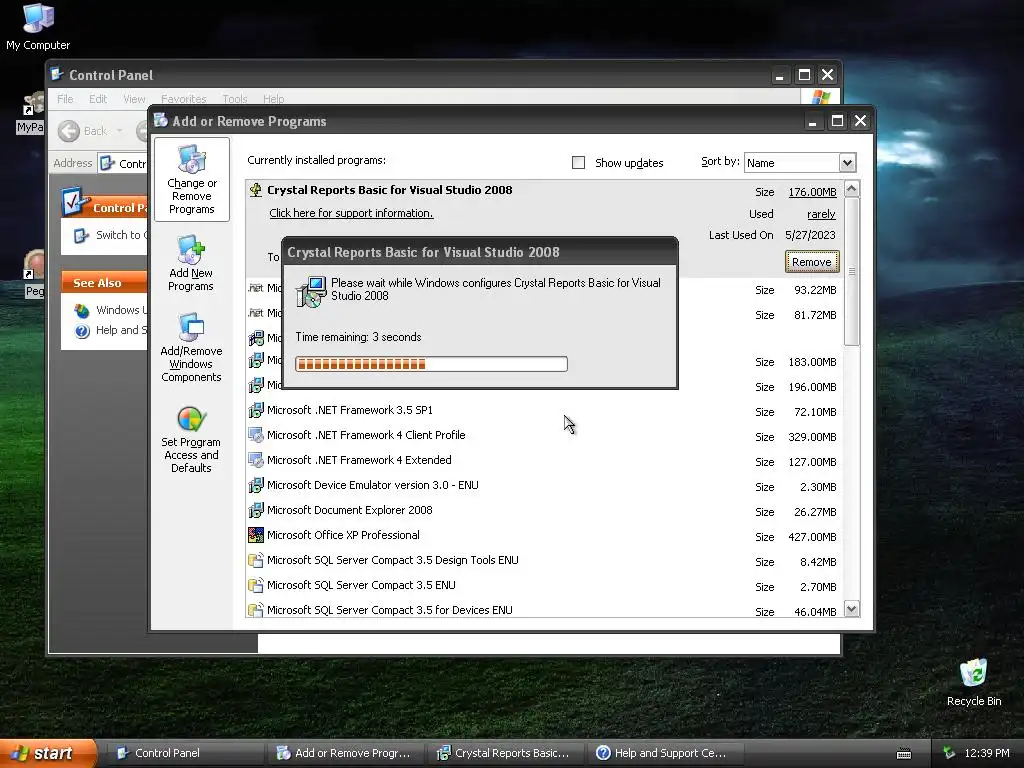Click installer icon in the Crystal Reports dialog
The width and height of the screenshot is (1024, 768).
pos(311,292)
